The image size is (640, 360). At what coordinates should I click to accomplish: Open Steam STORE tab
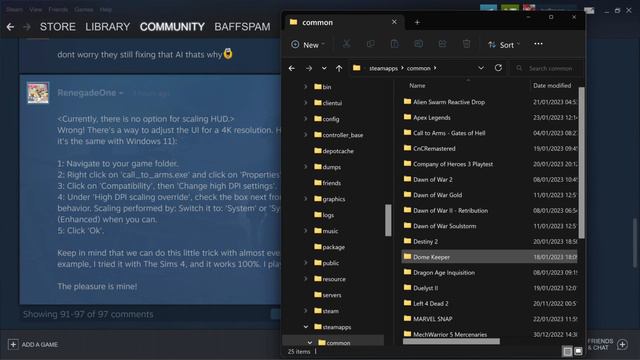coord(58,27)
